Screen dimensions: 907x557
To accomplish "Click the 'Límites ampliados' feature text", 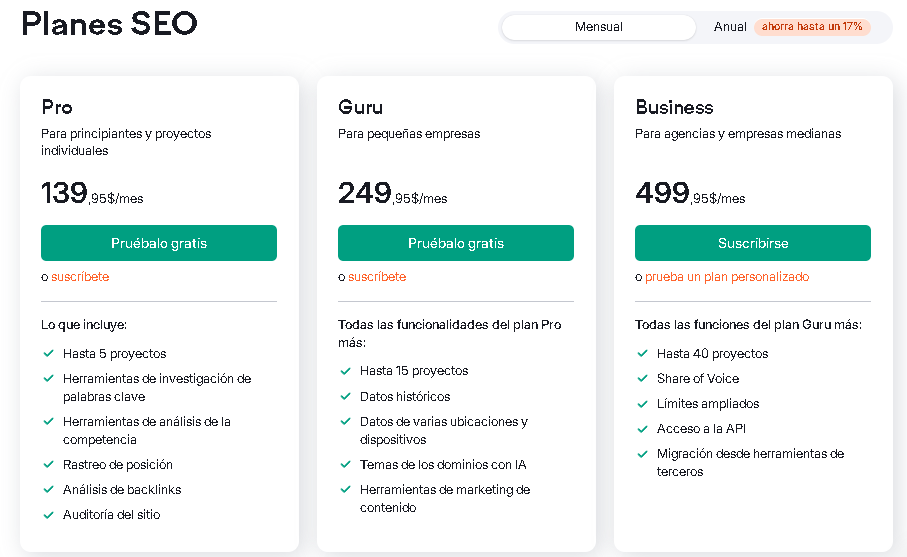I will pyautogui.click(x=708, y=404).
